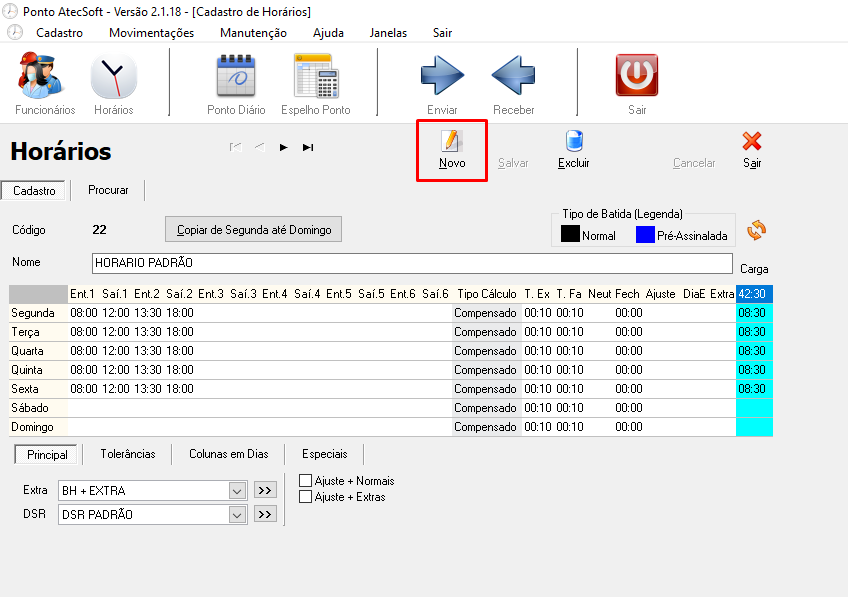
Task: Enable the Ajuste + Normais checkbox
Action: (x=306, y=480)
